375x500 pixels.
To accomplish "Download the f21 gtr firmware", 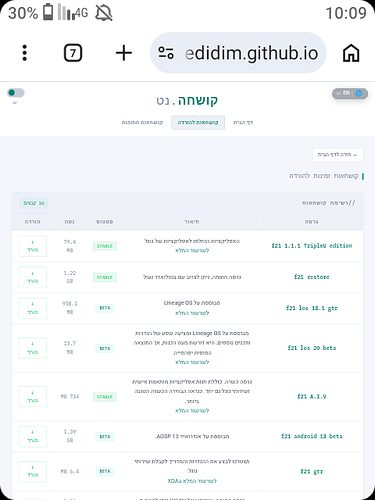I will 32,471.
